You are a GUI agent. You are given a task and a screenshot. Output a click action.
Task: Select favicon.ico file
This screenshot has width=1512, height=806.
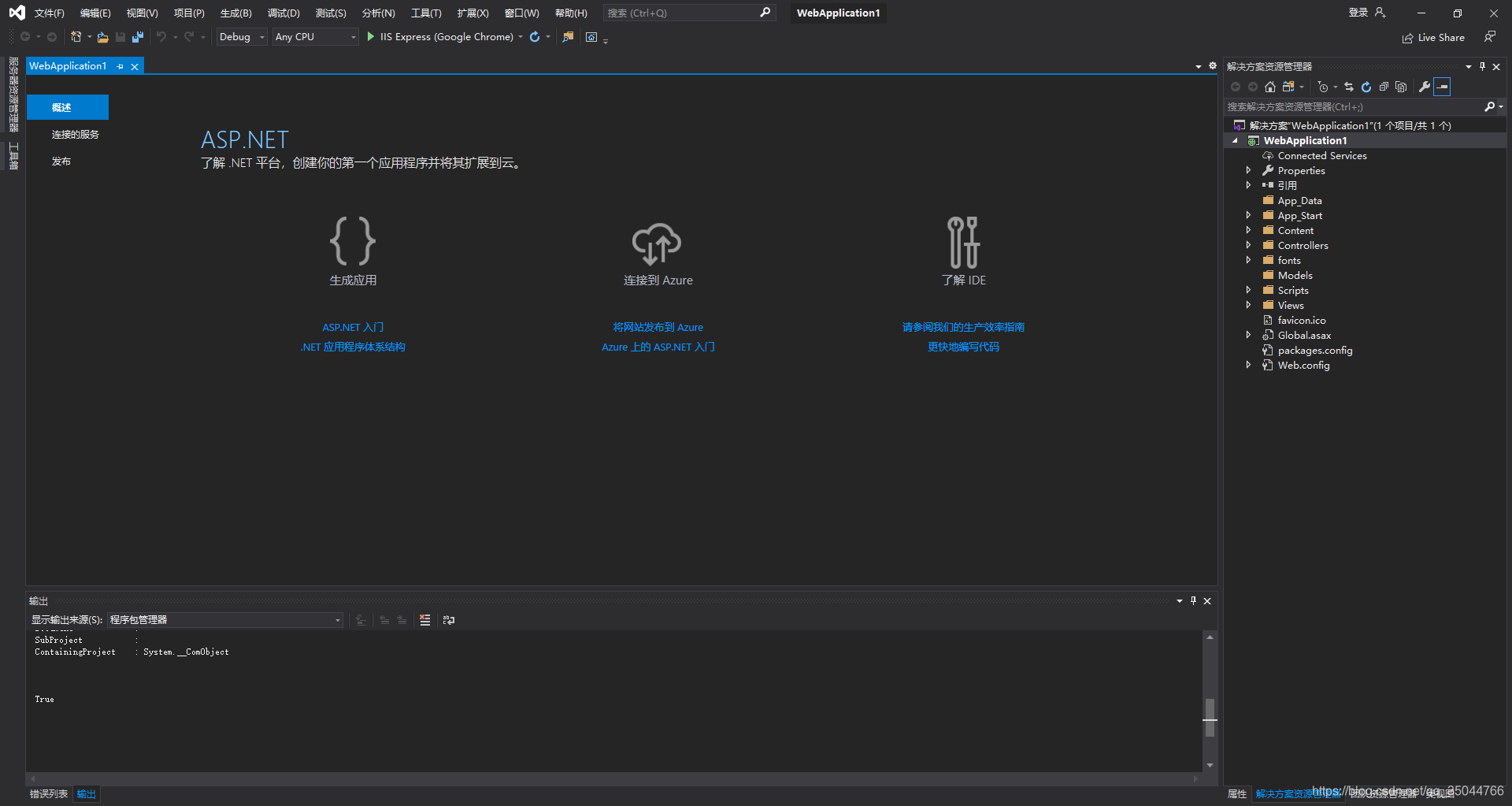click(x=1302, y=321)
